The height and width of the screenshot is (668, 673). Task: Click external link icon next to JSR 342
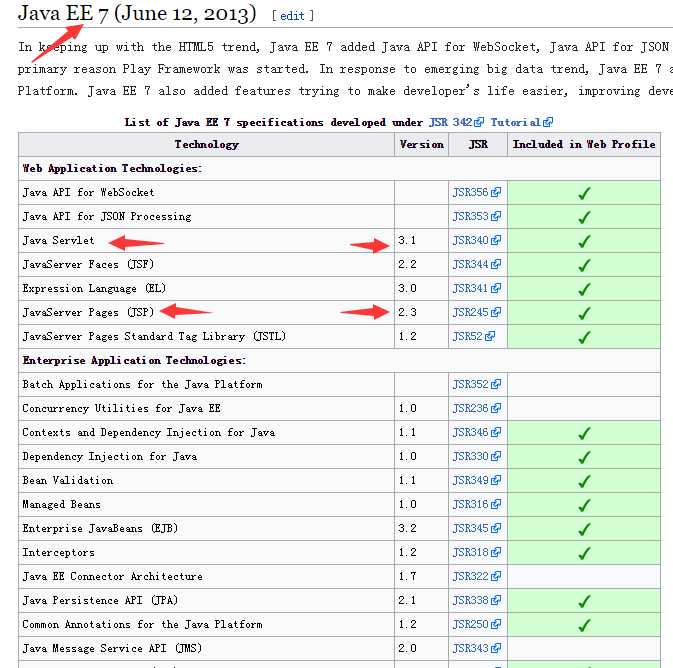479,122
